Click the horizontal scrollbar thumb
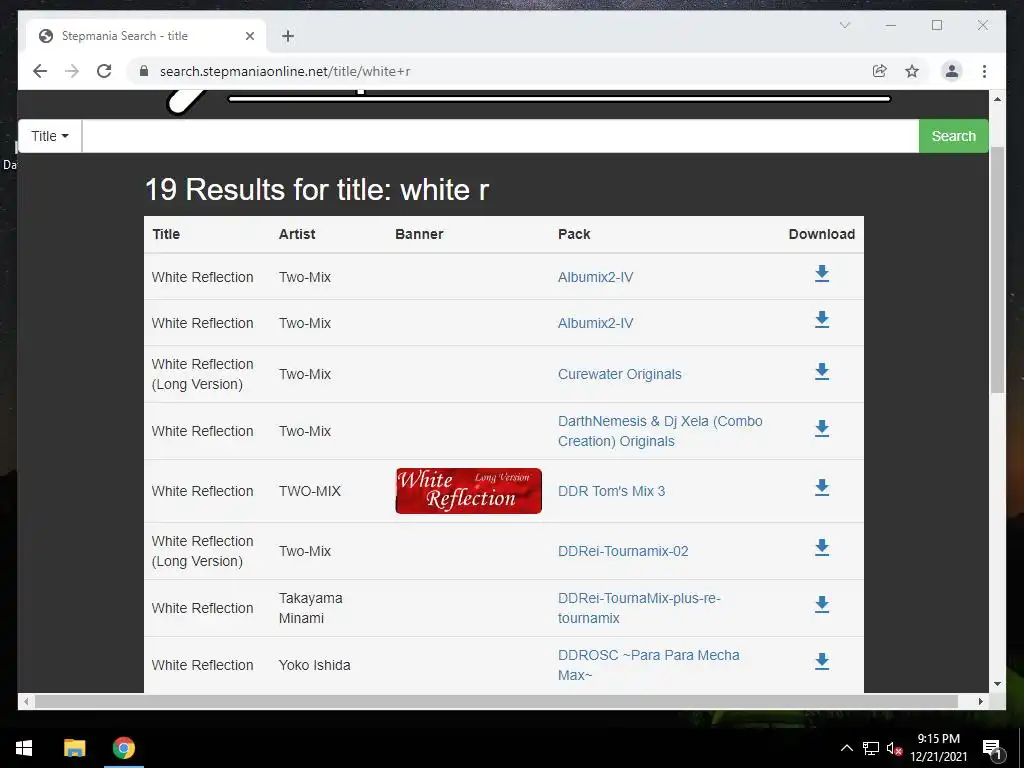The image size is (1024, 768). point(496,701)
